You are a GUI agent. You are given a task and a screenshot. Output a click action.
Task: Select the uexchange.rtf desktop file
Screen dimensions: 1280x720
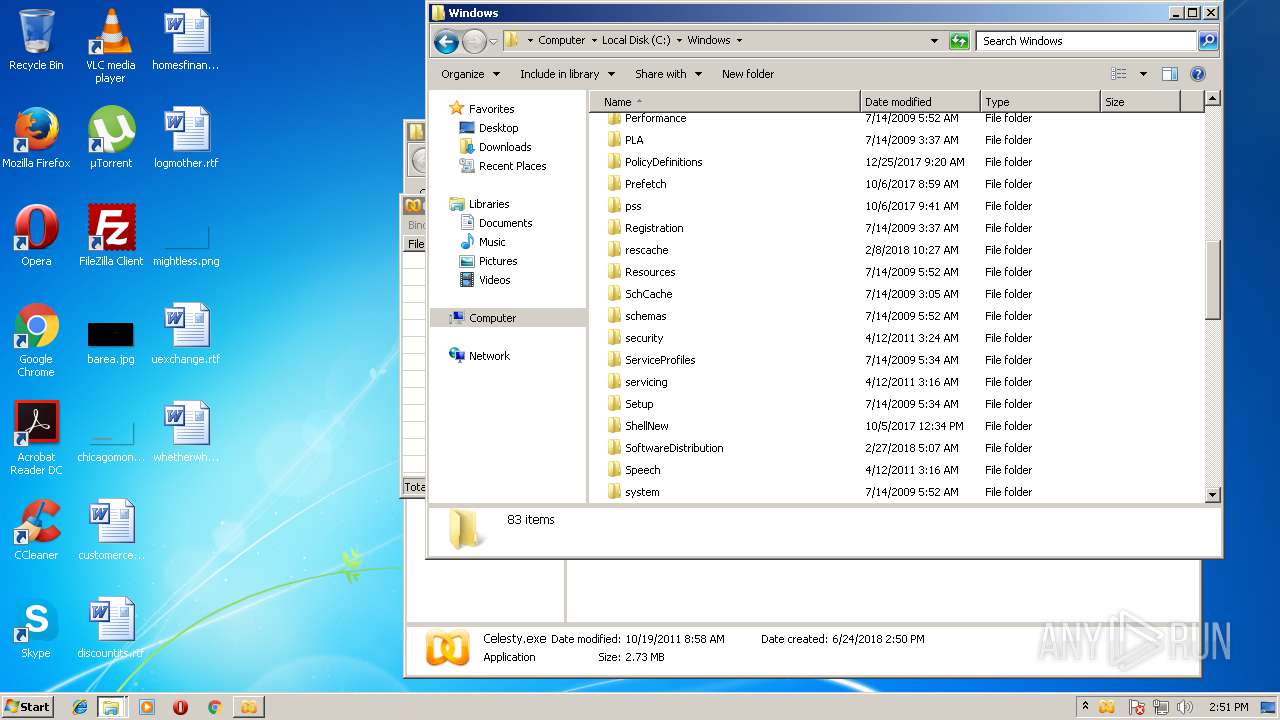pyautogui.click(x=186, y=334)
